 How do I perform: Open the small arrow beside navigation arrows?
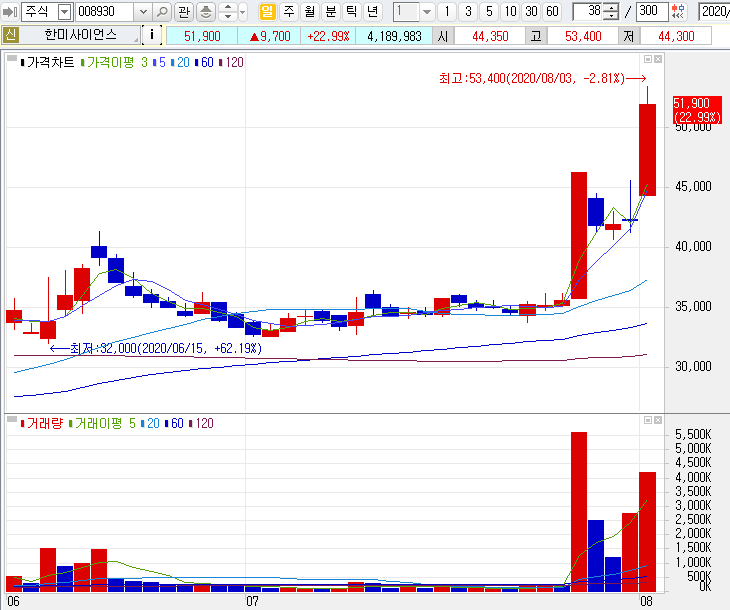click(243, 12)
